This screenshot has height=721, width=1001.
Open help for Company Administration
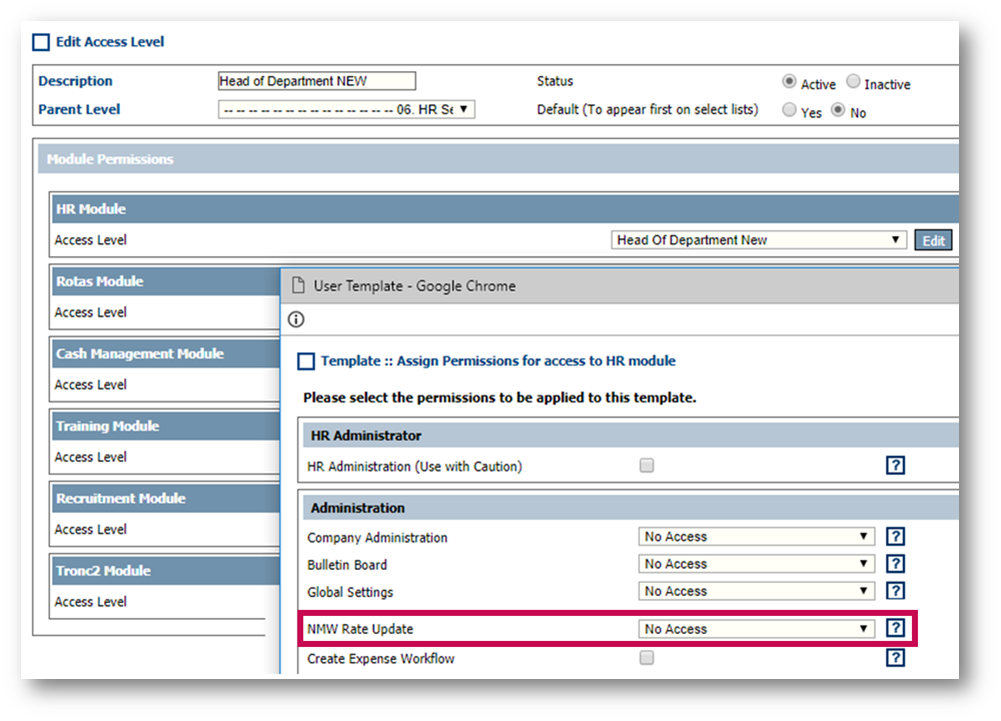point(895,537)
